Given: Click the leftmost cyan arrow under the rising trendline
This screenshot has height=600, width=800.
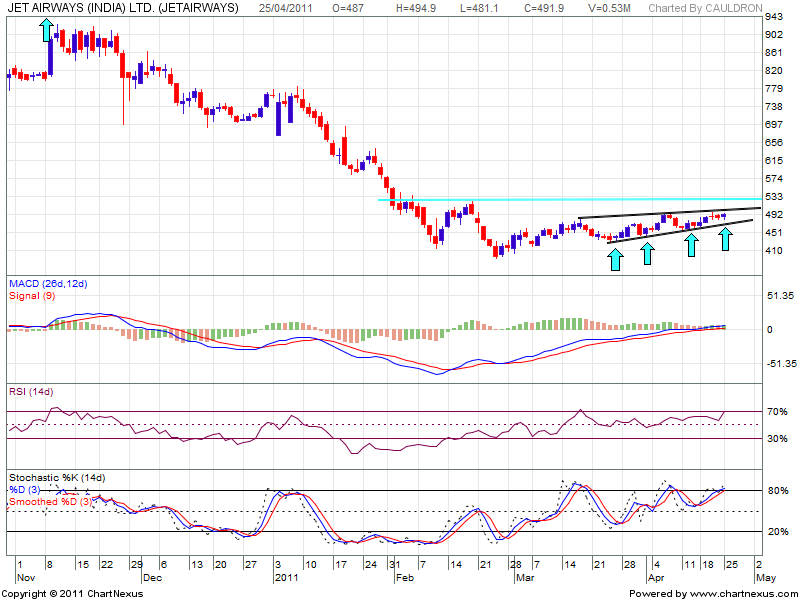Looking at the screenshot, I should (x=615, y=259).
